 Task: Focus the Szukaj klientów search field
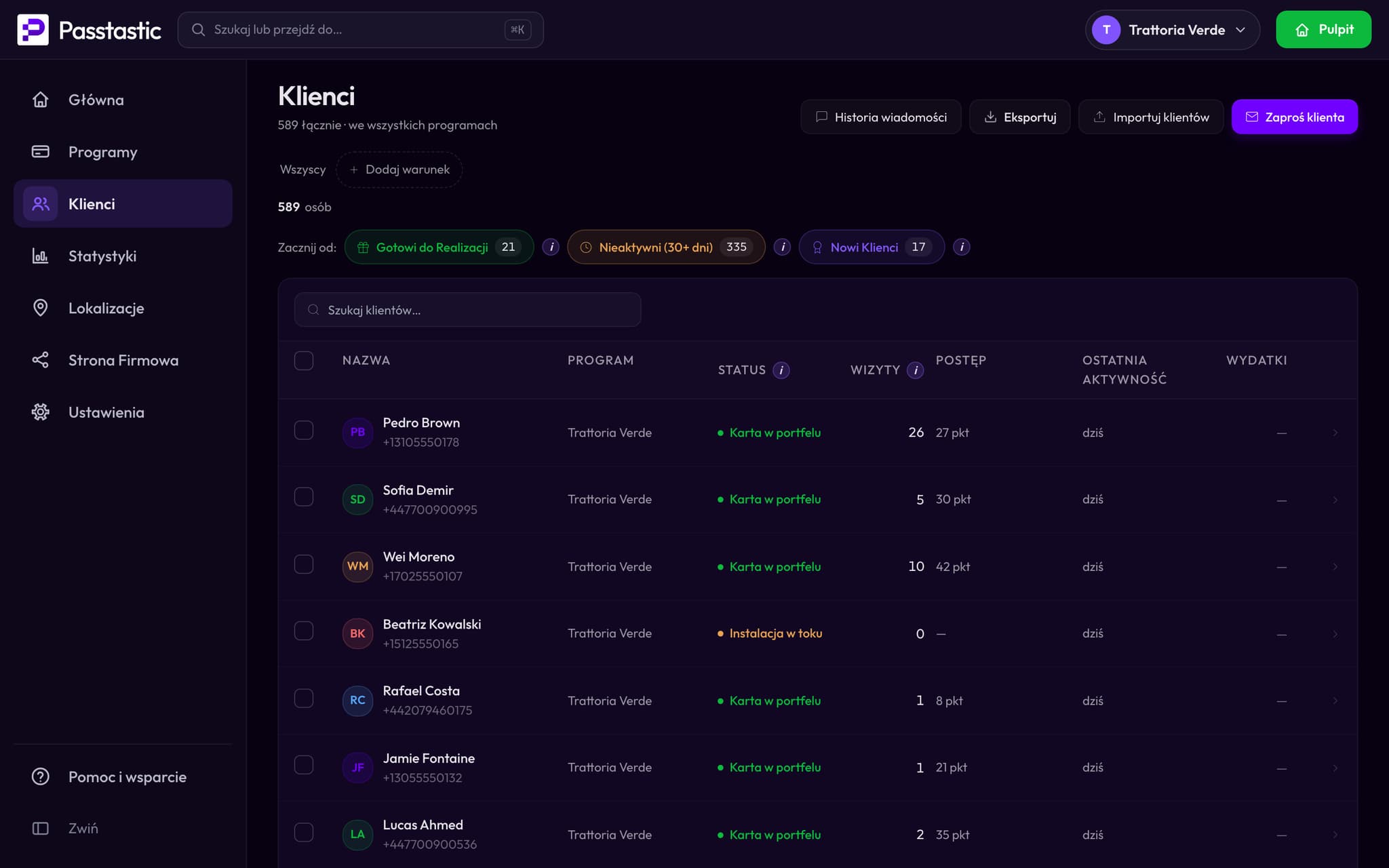(467, 310)
